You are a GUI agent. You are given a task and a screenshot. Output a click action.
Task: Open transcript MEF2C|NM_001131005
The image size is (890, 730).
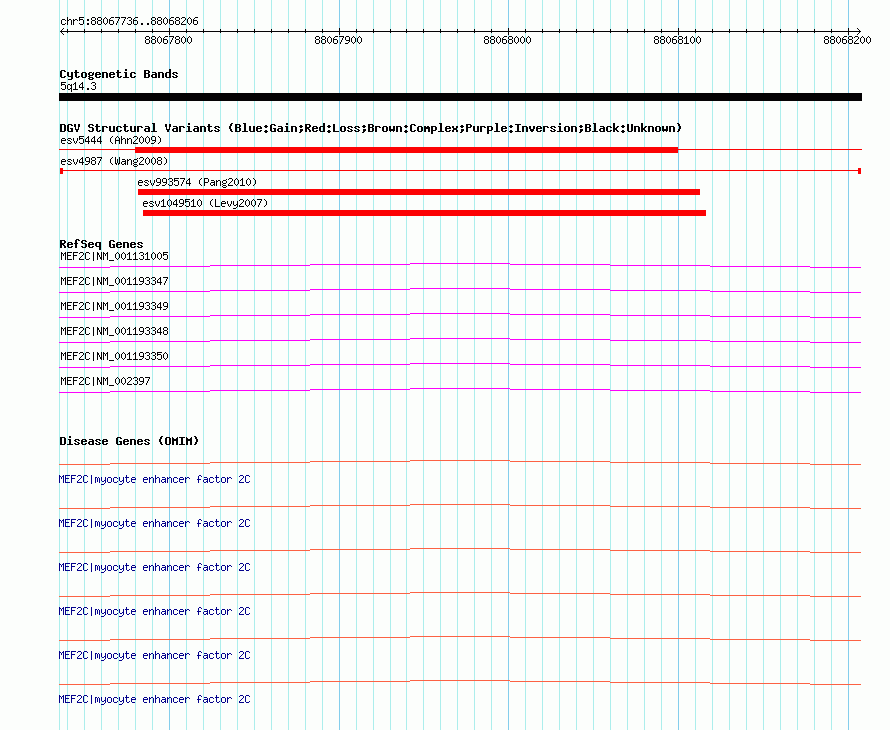pos(114,257)
